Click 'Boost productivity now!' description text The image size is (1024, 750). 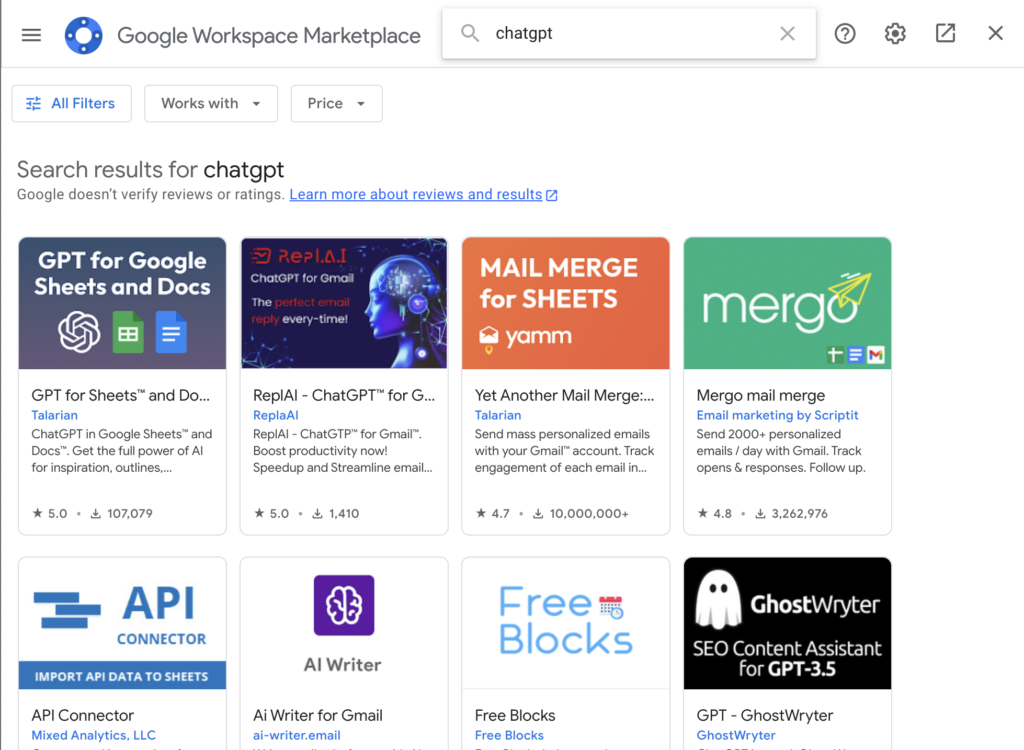(320, 451)
